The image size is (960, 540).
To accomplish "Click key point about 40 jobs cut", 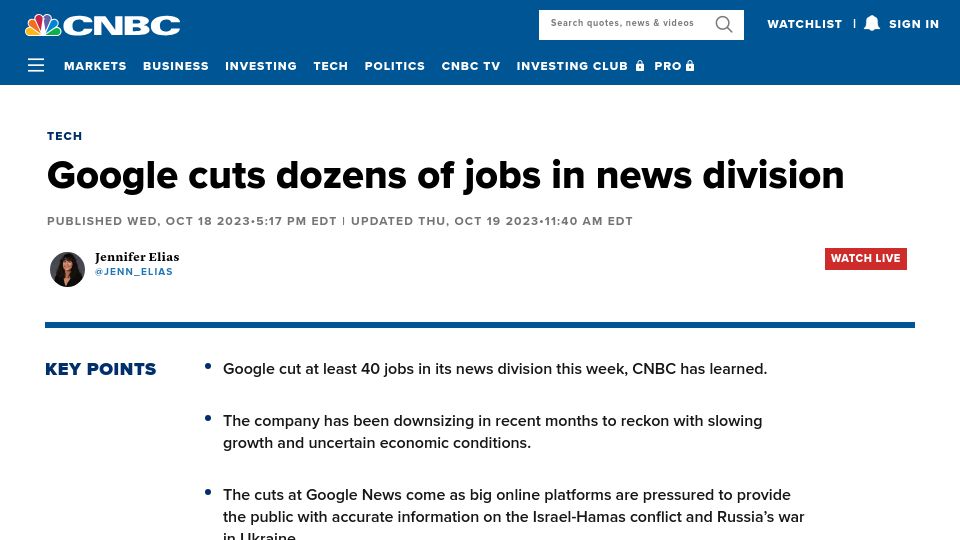I will [495, 369].
